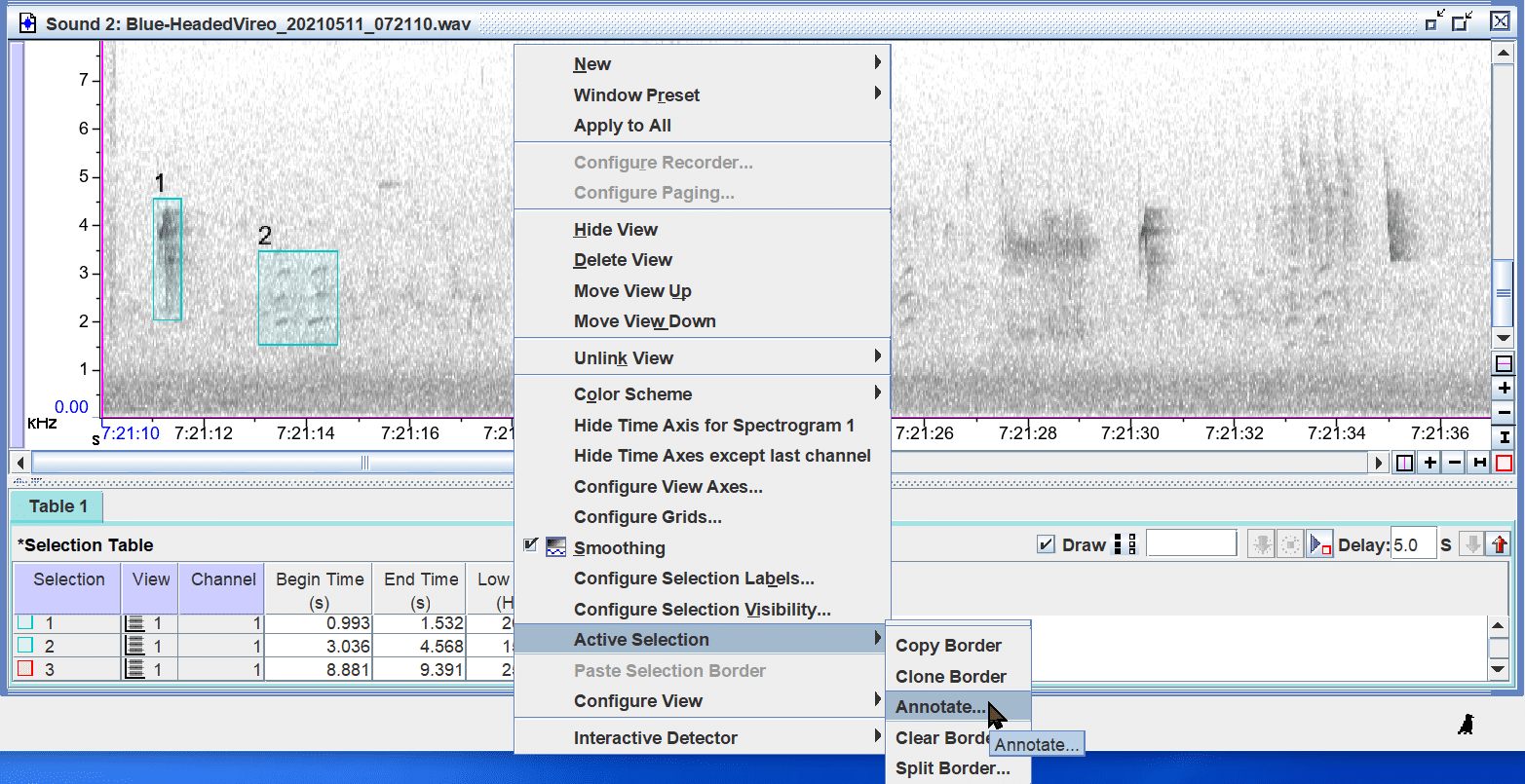This screenshot has width=1525, height=784.
Task: Expand the Color Scheme submenu
Action: point(702,393)
